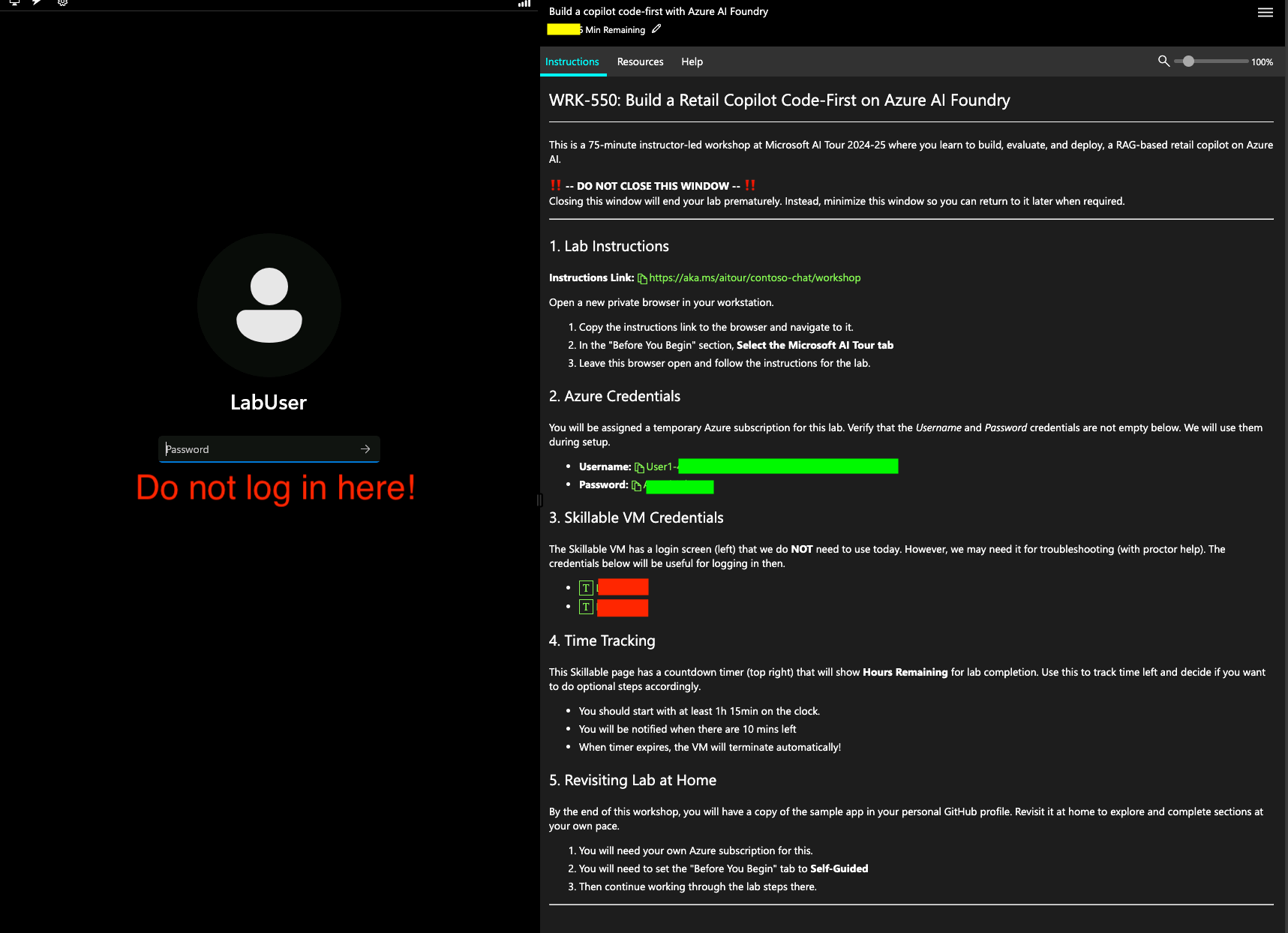The width and height of the screenshot is (1288, 933).
Task: Submit password with the arrow button
Action: tap(365, 449)
